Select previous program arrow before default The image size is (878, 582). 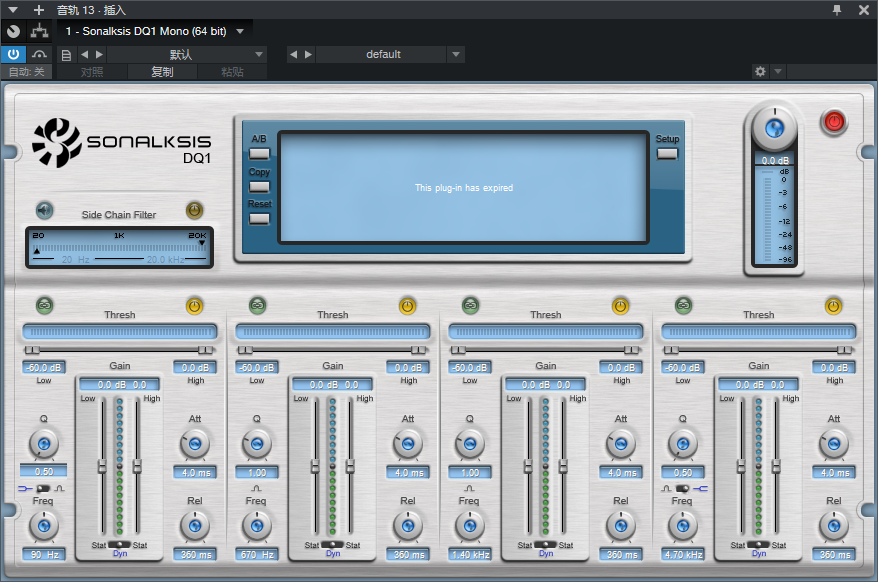click(293, 54)
